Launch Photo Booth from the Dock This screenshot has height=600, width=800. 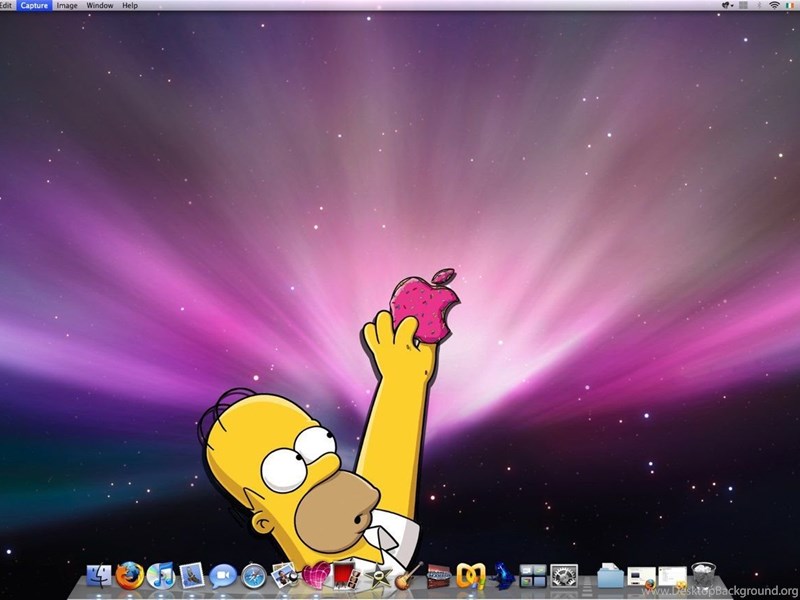point(347,577)
